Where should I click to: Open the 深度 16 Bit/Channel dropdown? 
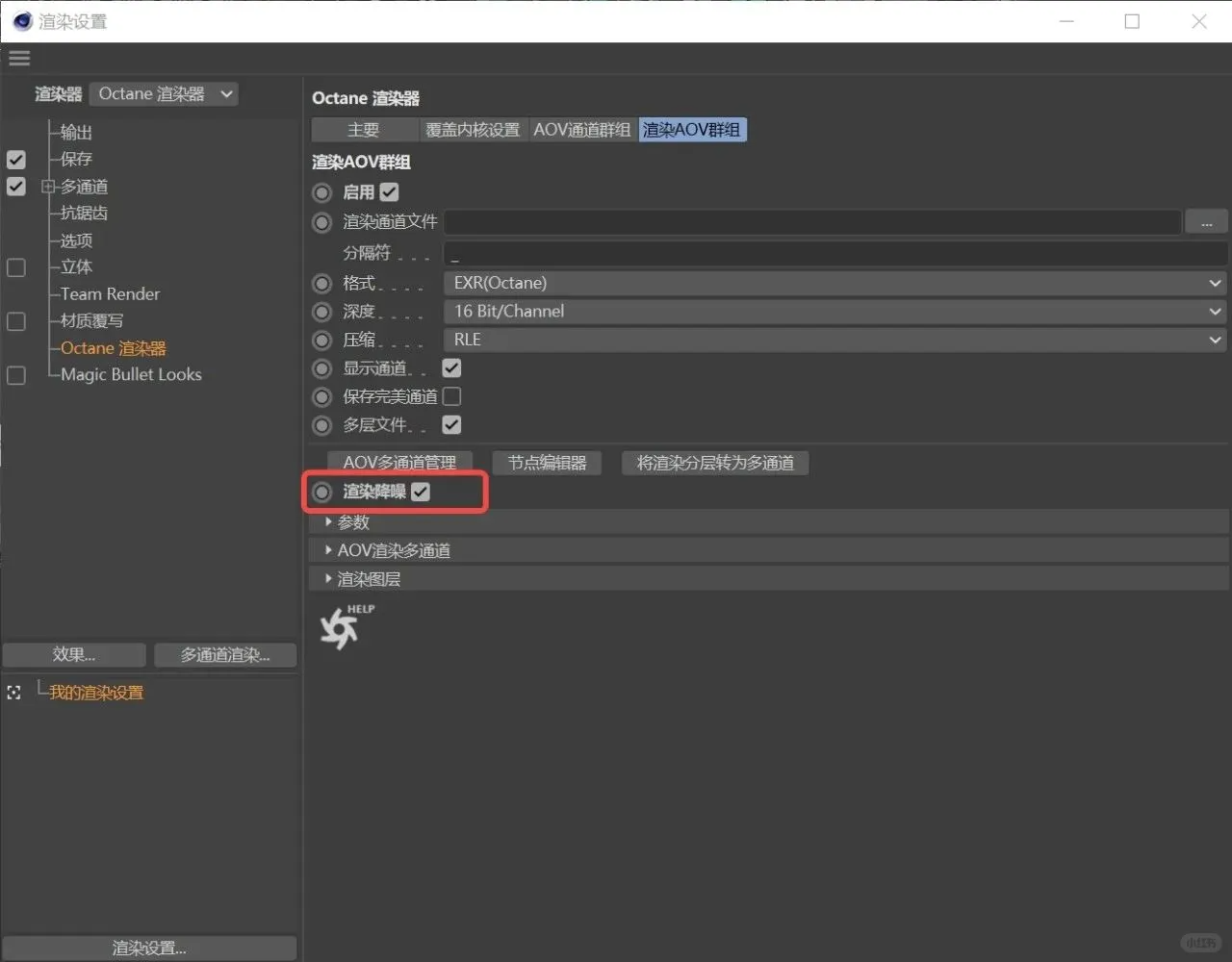point(834,312)
